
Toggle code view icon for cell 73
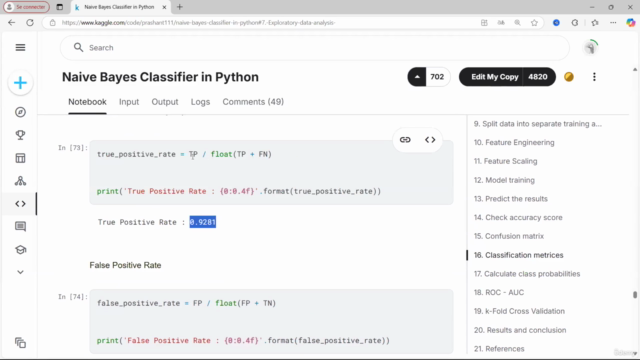pyautogui.click(x=430, y=140)
